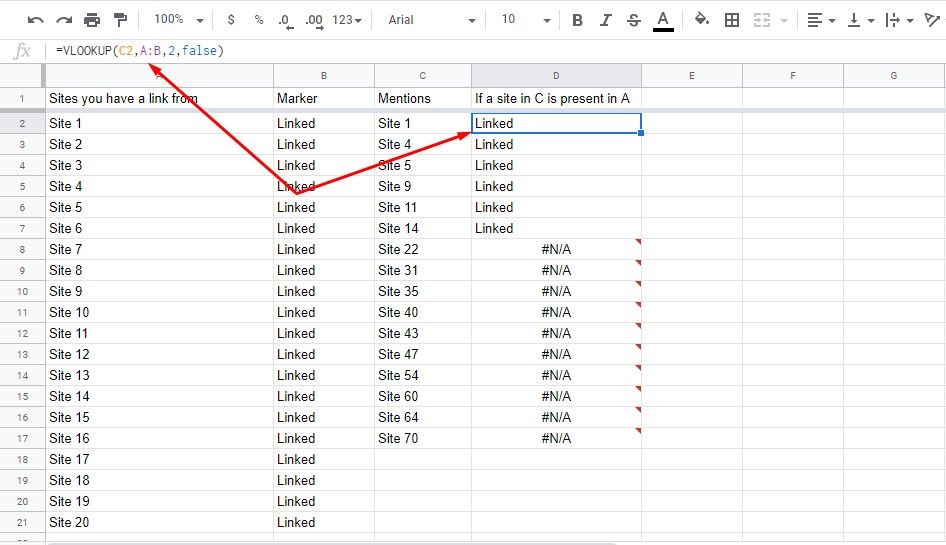The height and width of the screenshot is (545, 946).
Task: Open the Vertical align dropdown
Action: tap(861, 20)
